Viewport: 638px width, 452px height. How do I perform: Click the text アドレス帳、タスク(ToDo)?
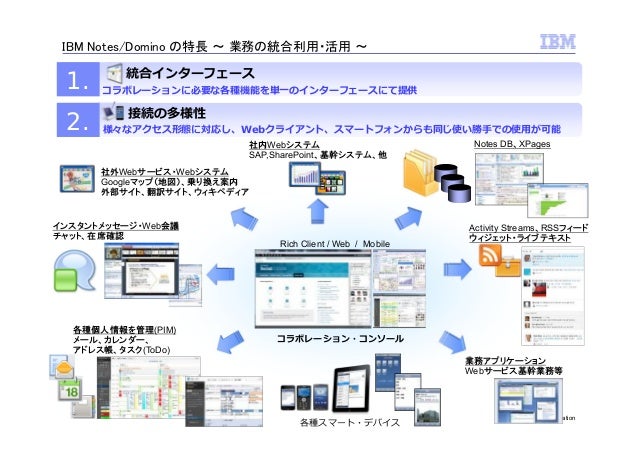122,350
